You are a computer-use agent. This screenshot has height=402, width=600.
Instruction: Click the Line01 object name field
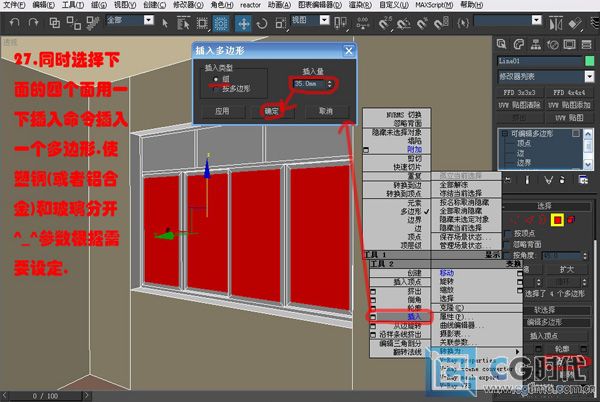[540, 61]
